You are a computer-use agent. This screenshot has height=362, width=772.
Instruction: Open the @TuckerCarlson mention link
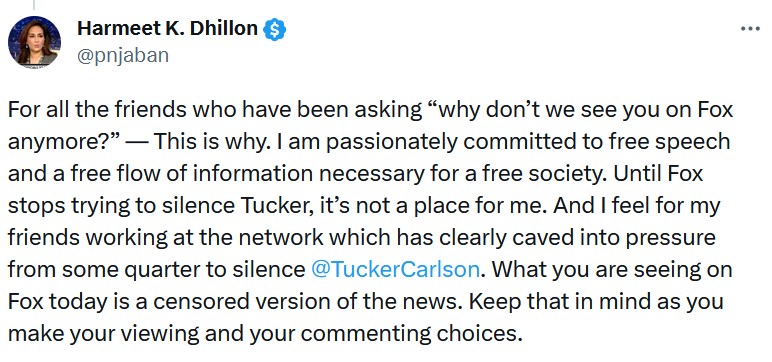coord(395,269)
